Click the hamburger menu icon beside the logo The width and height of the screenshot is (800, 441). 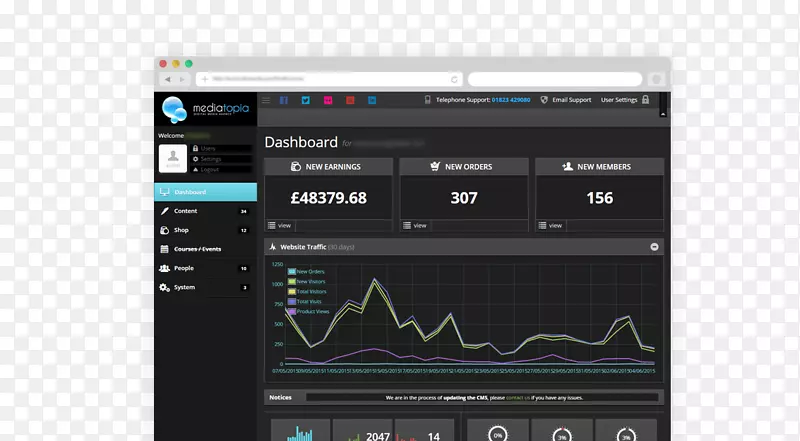[266, 100]
